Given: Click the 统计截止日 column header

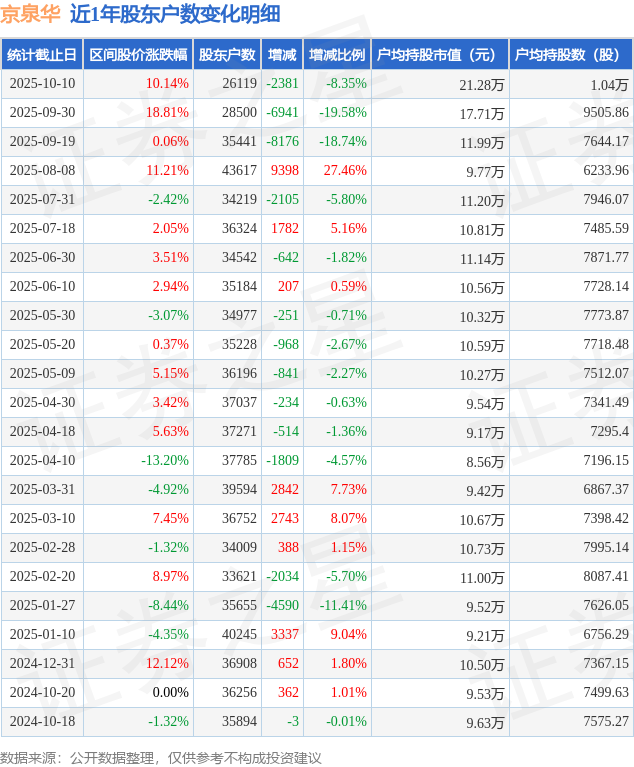Looking at the screenshot, I should (x=41, y=55).
